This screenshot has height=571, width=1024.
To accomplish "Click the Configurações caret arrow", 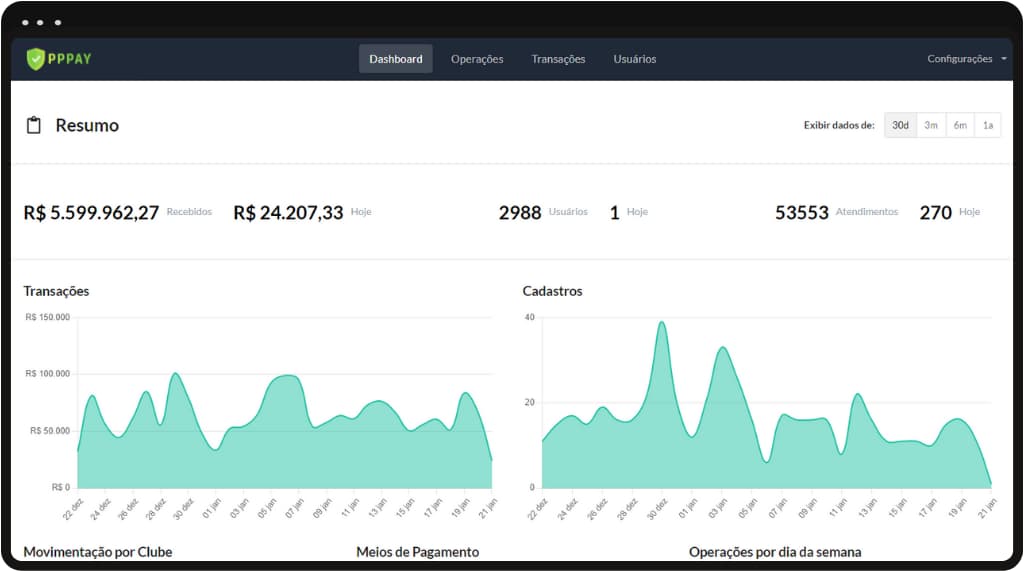I will coord(1003,59).
